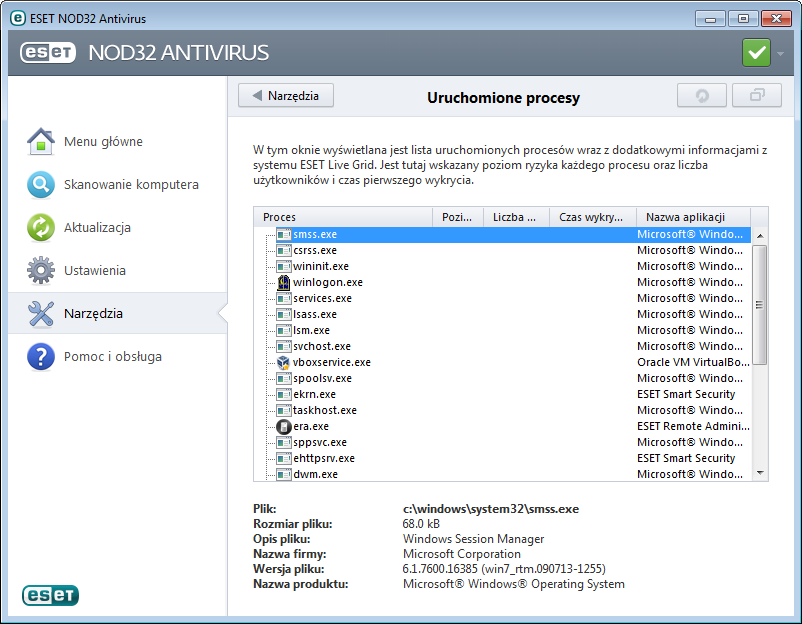Select the era.exe process
The height and width of the screenshot is (624, 802).
pyautogui.click(x=502, y=426)
